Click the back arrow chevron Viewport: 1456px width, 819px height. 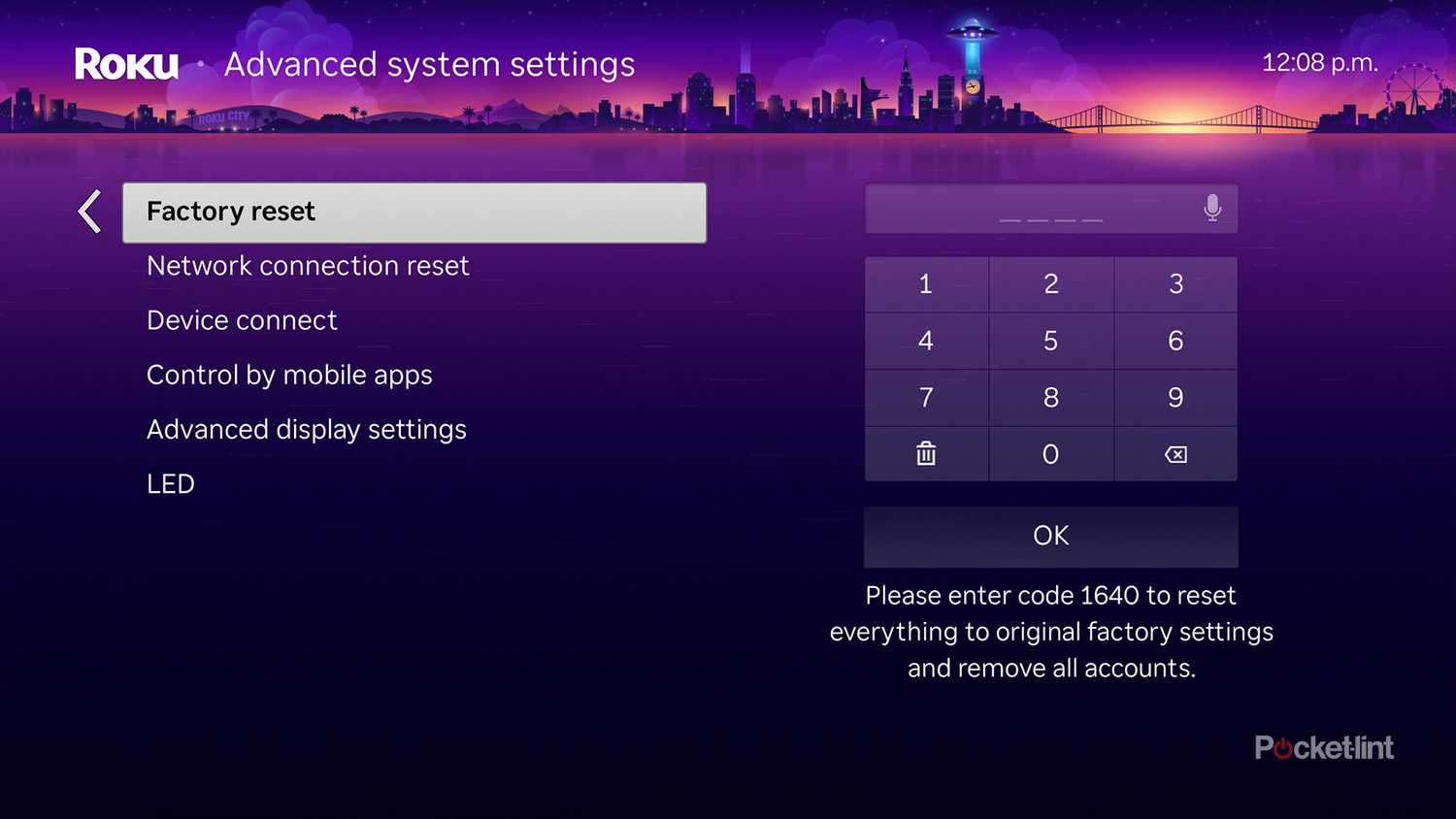[x=90, y=212]
